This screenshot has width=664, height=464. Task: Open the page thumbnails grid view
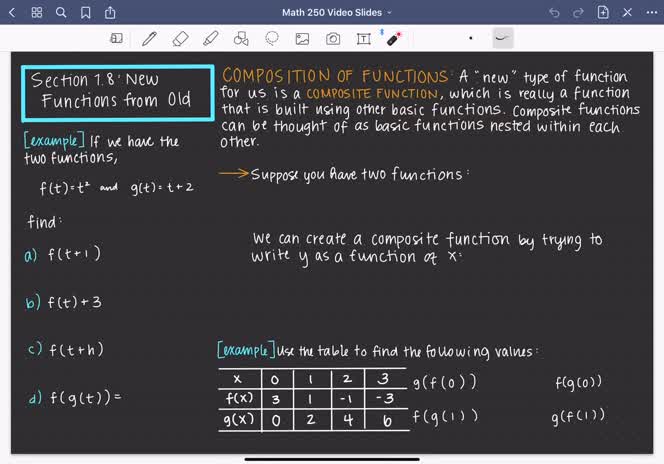(x=37, y=13)
